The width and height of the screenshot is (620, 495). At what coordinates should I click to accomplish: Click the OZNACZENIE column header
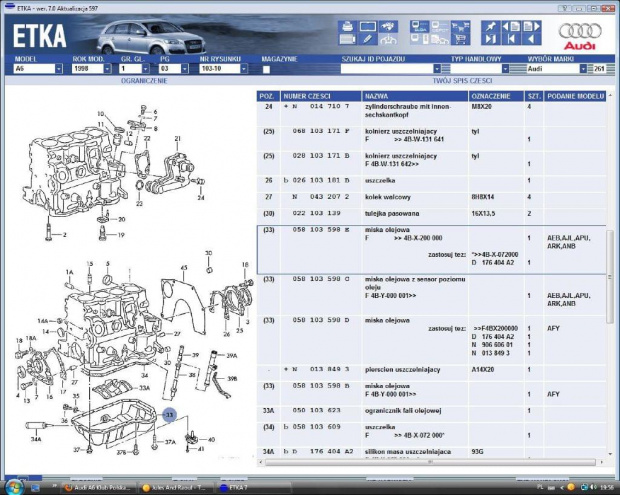(496, 96)
